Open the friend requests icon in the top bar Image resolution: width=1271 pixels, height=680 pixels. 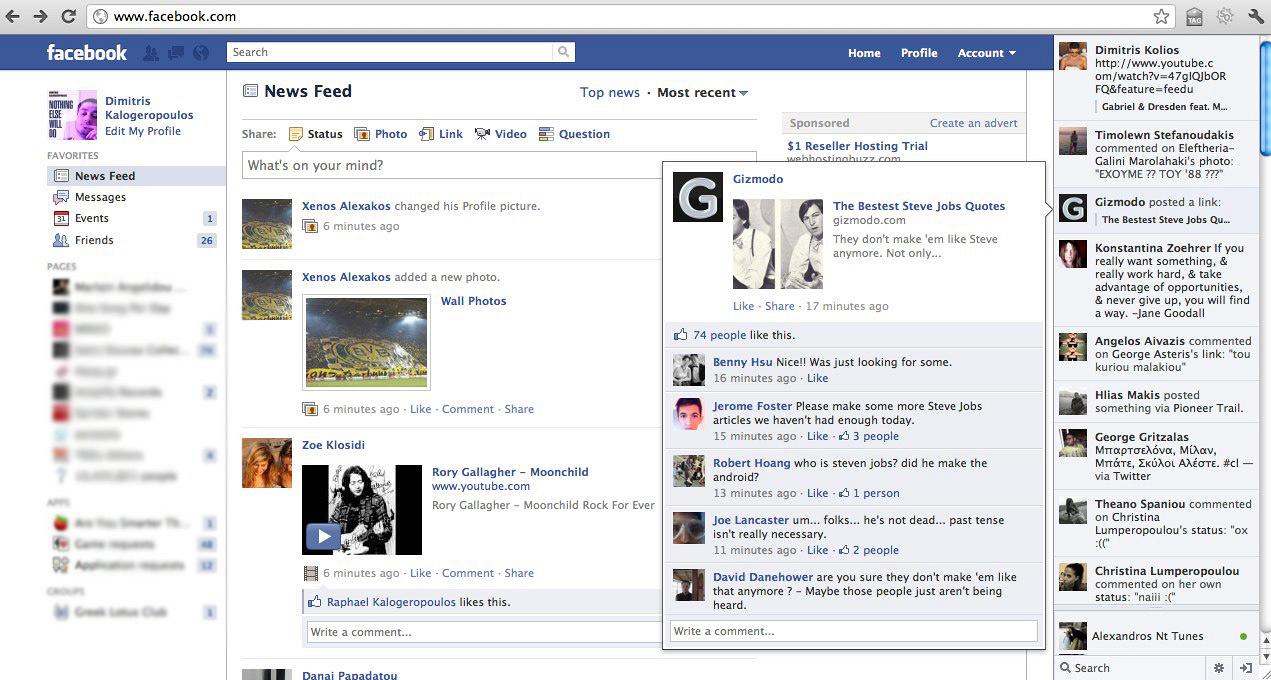[151, 53]
